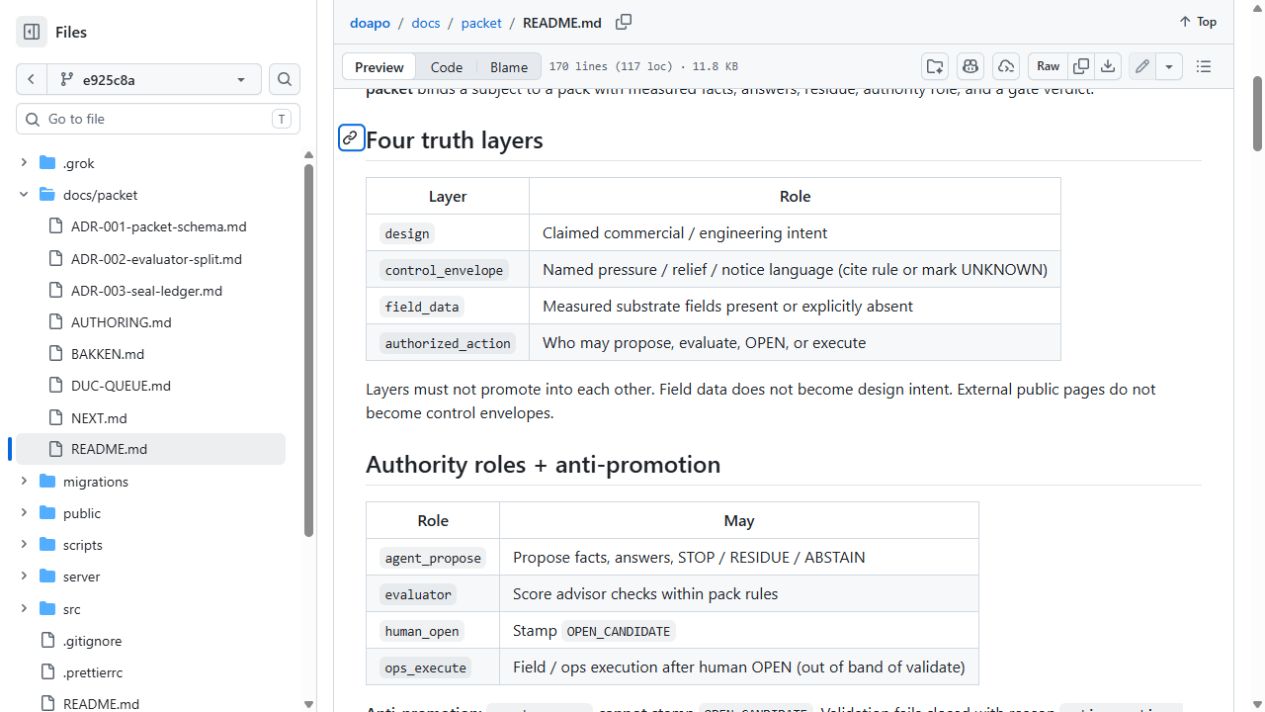Expand the src folder chevron
This screenshot has width=1265, height=712.
[x=24, y=609]
